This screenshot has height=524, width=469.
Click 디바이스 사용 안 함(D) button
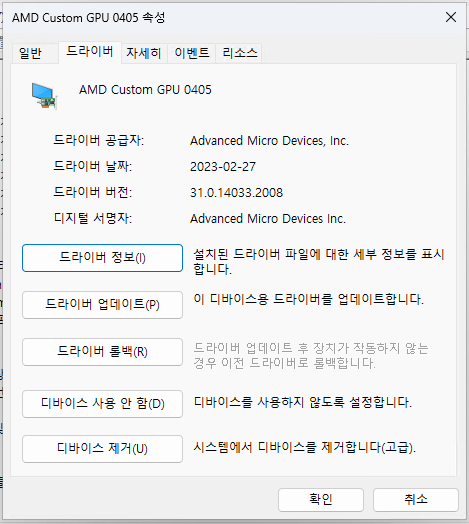102,404
